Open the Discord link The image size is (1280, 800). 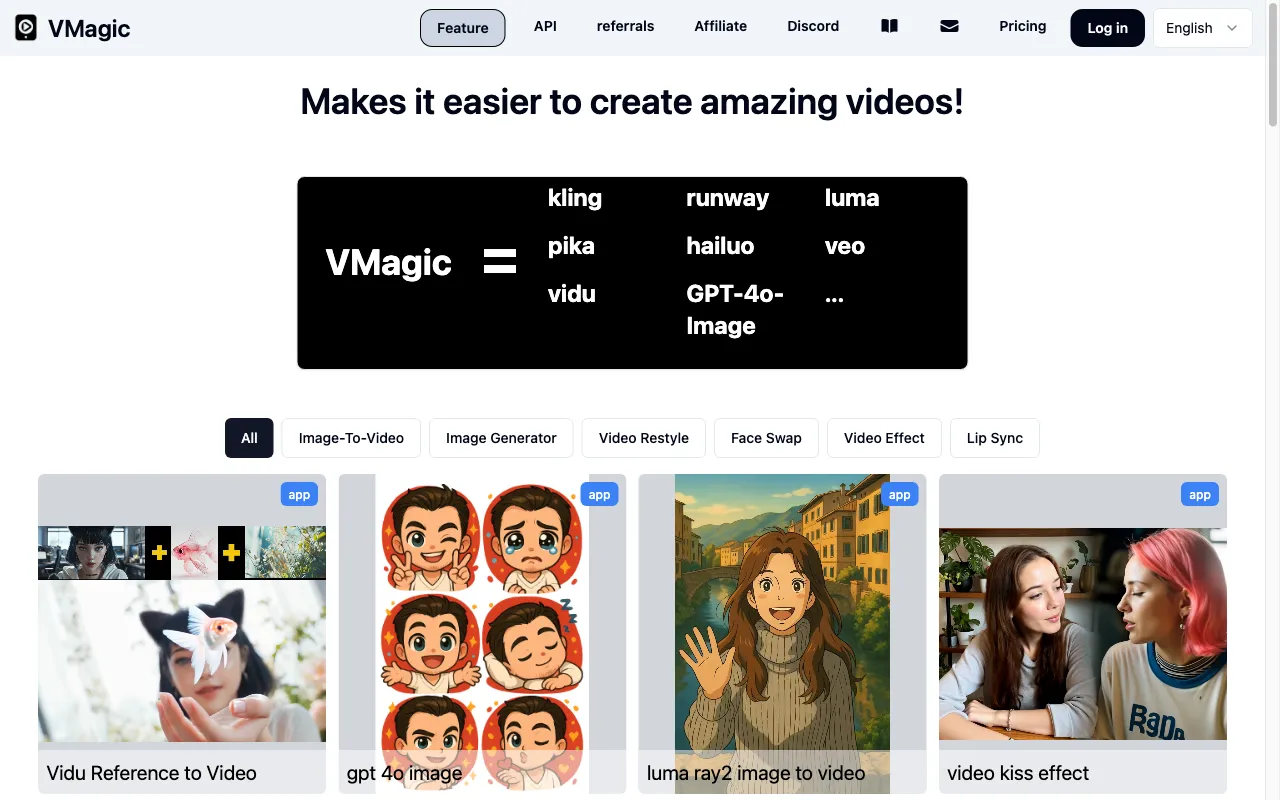813,26
